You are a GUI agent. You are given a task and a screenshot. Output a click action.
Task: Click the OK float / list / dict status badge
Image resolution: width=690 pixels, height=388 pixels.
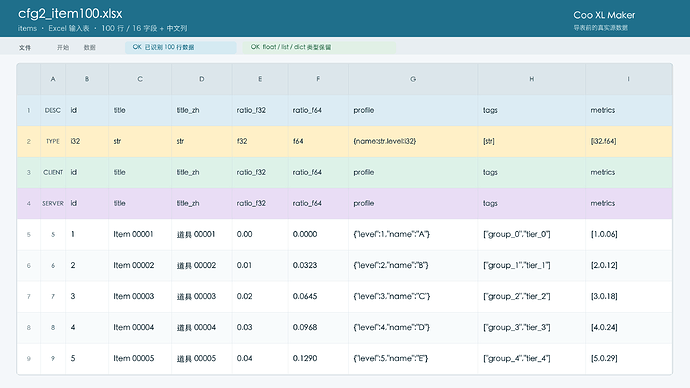coord(319,48)
